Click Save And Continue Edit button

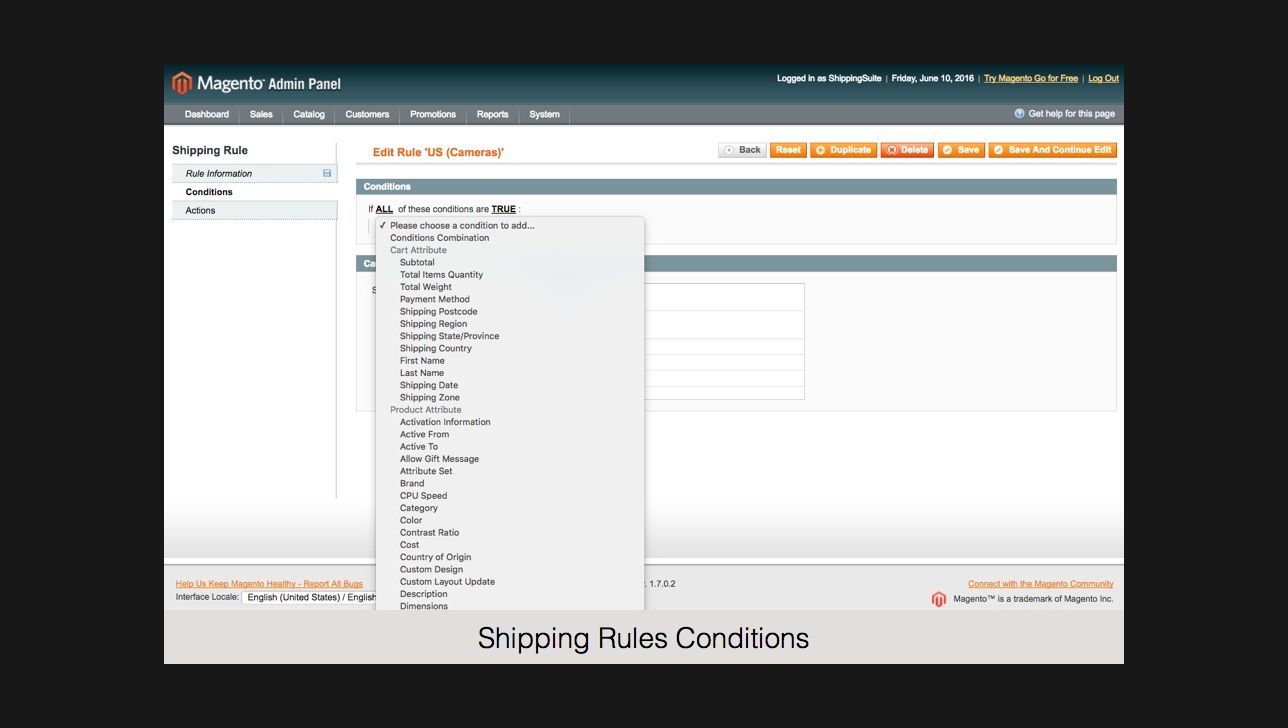click(1051, 150)
